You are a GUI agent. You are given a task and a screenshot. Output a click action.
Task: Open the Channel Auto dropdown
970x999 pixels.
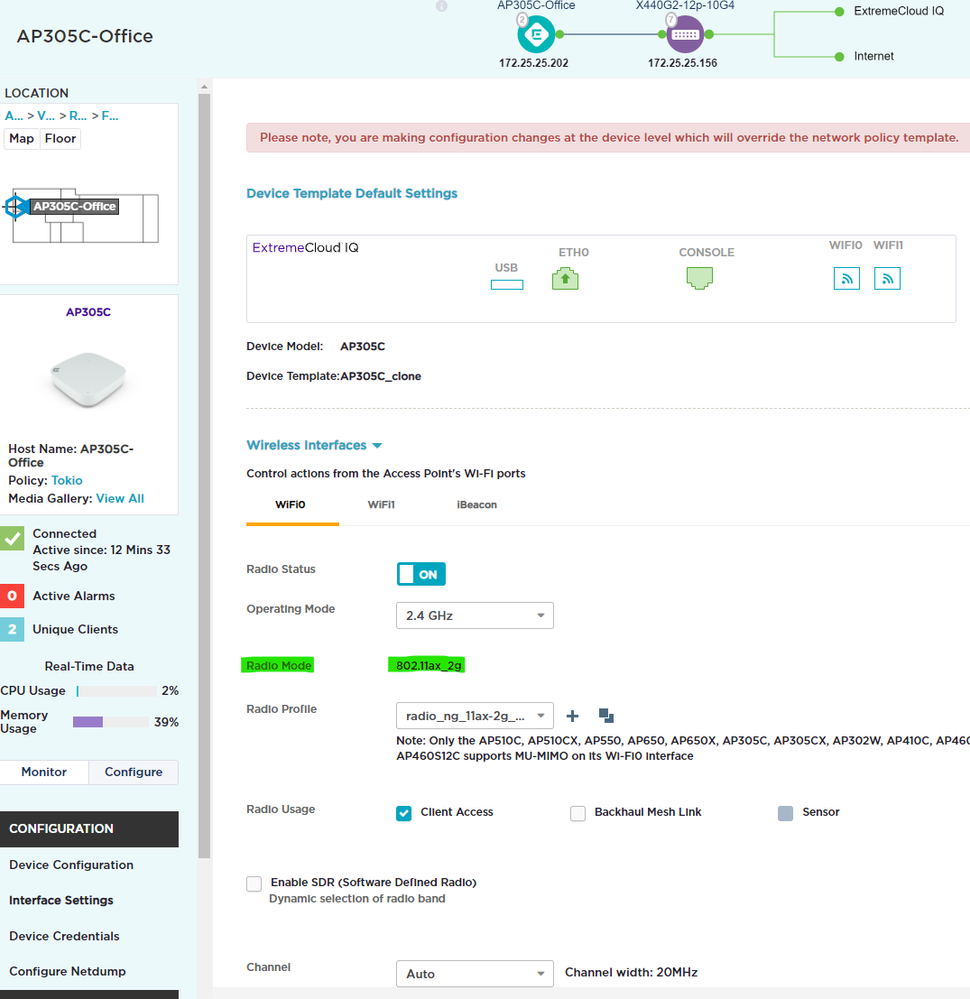click(x=474, y=973)
